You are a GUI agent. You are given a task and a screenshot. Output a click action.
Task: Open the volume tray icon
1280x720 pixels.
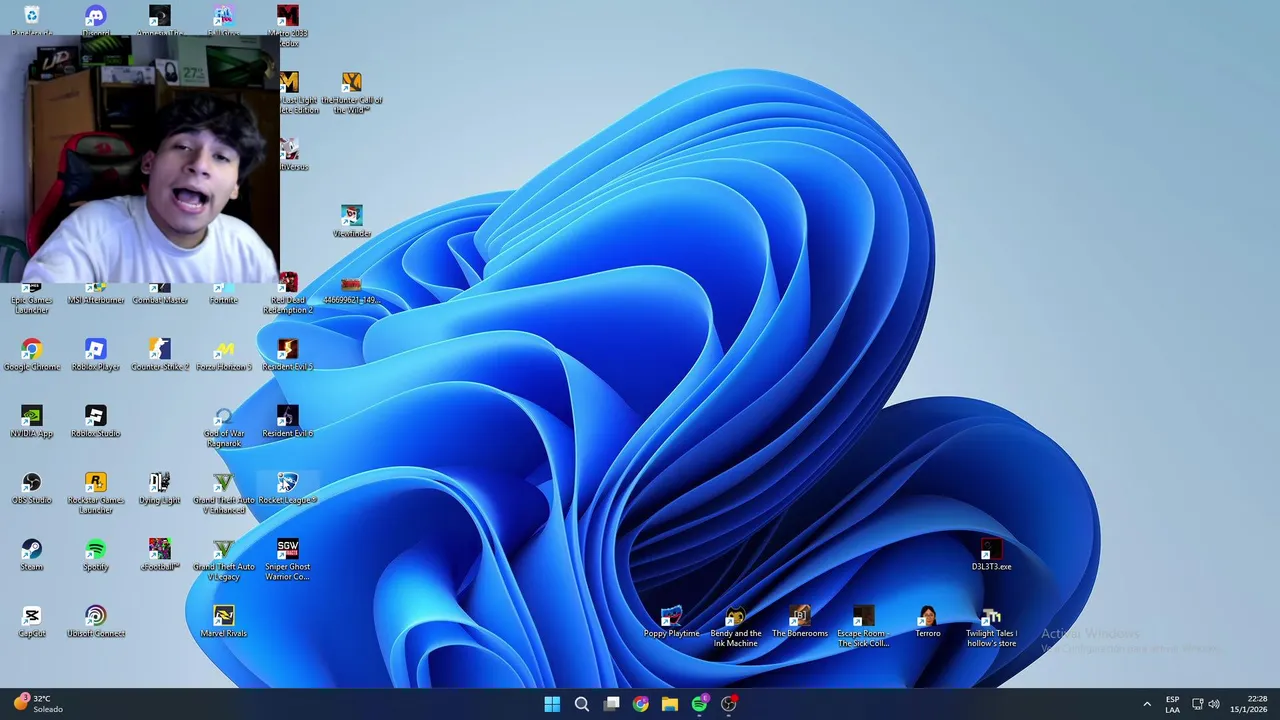pyautogui.click(x=1214, y=704)
